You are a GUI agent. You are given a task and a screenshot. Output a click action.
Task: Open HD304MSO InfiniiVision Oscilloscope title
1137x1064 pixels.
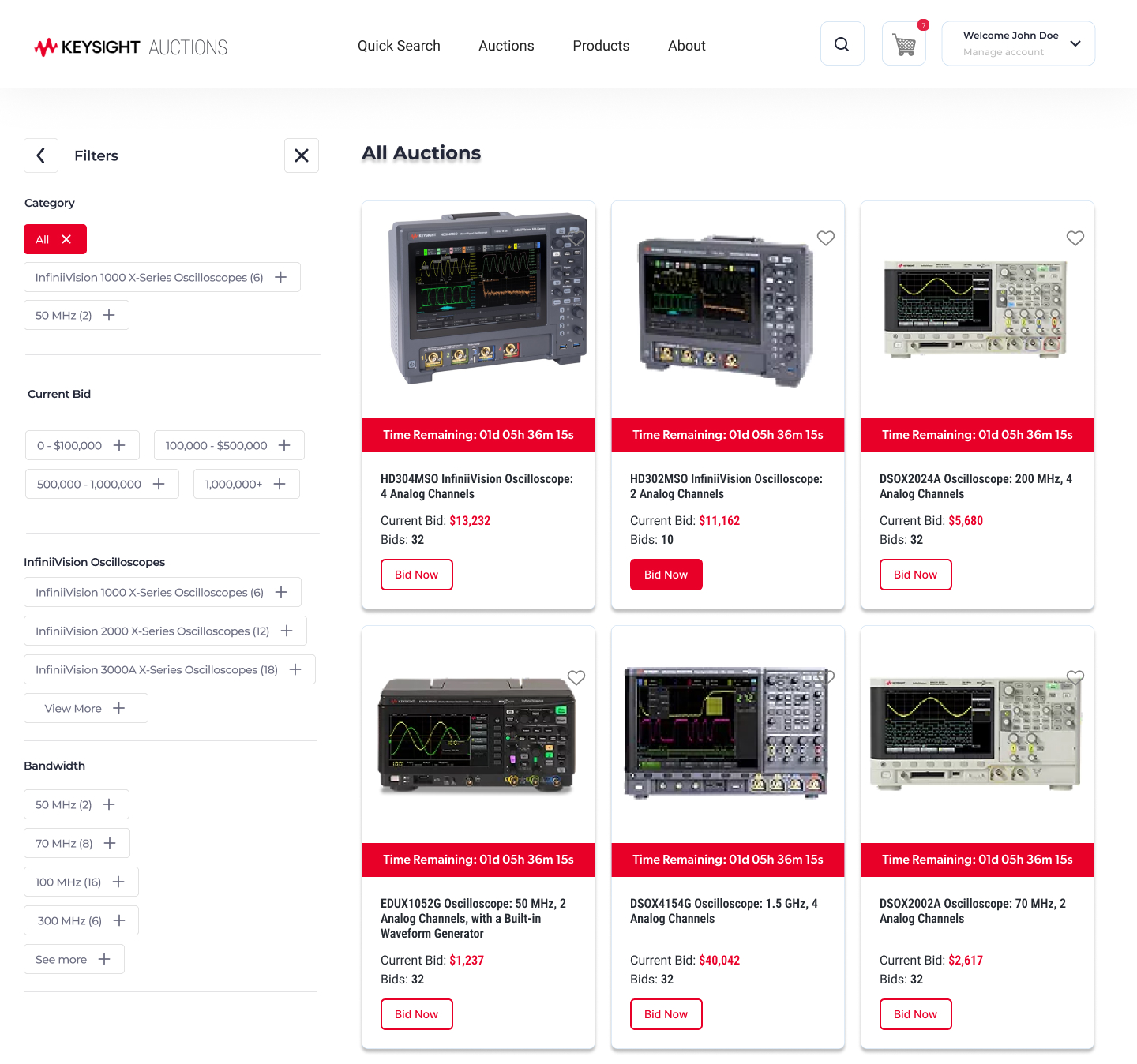click(477, 486)
